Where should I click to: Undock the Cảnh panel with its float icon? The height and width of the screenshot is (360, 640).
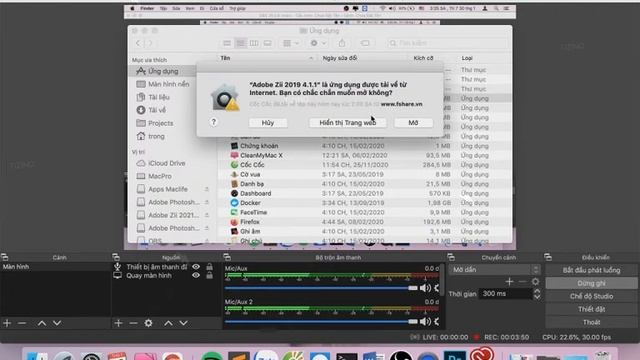pyautogui.click(x=4, y=257)
